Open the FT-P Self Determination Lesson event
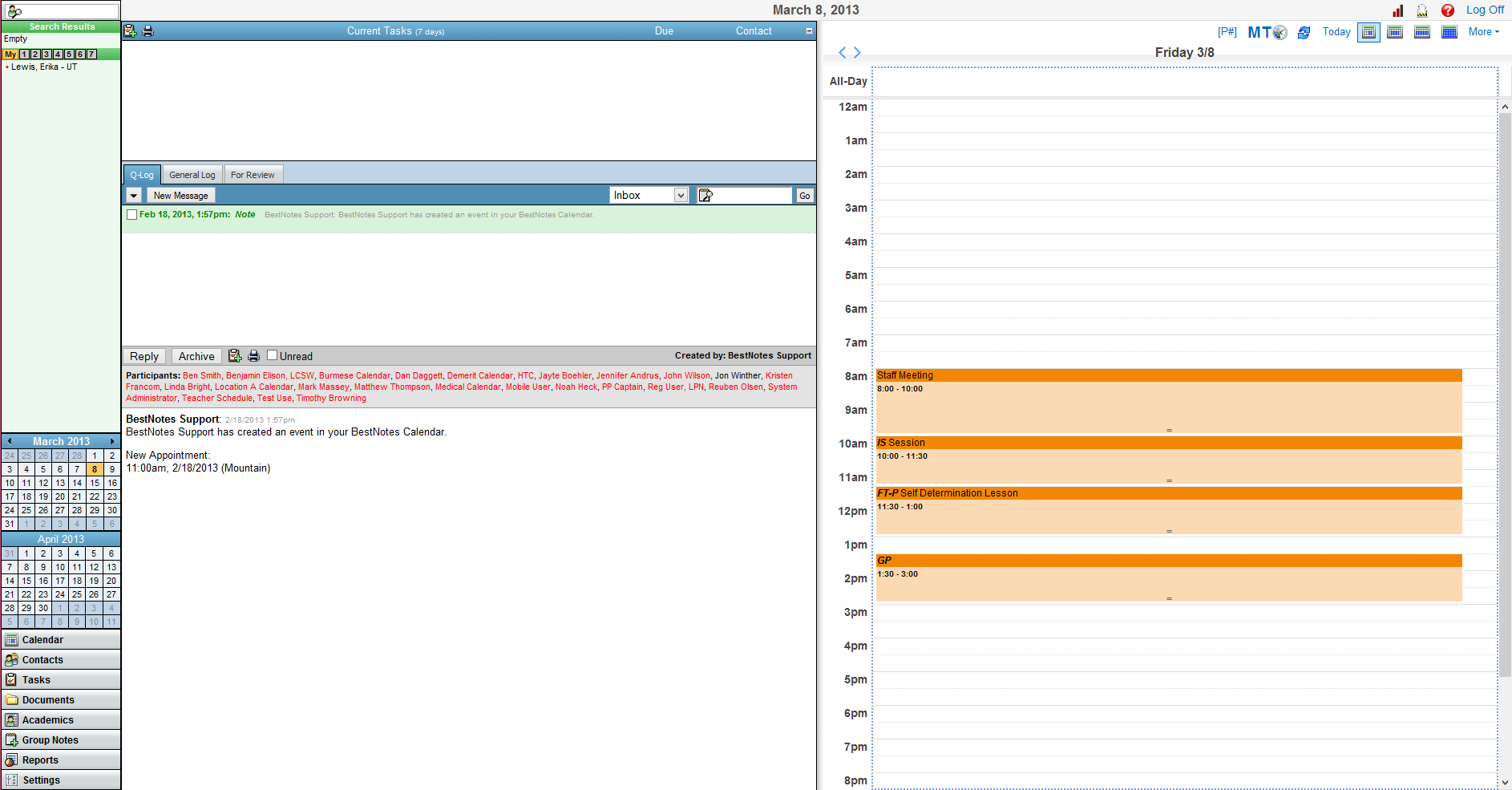The width and height of the screenshot is (1512, 790). click(1169, 511)
